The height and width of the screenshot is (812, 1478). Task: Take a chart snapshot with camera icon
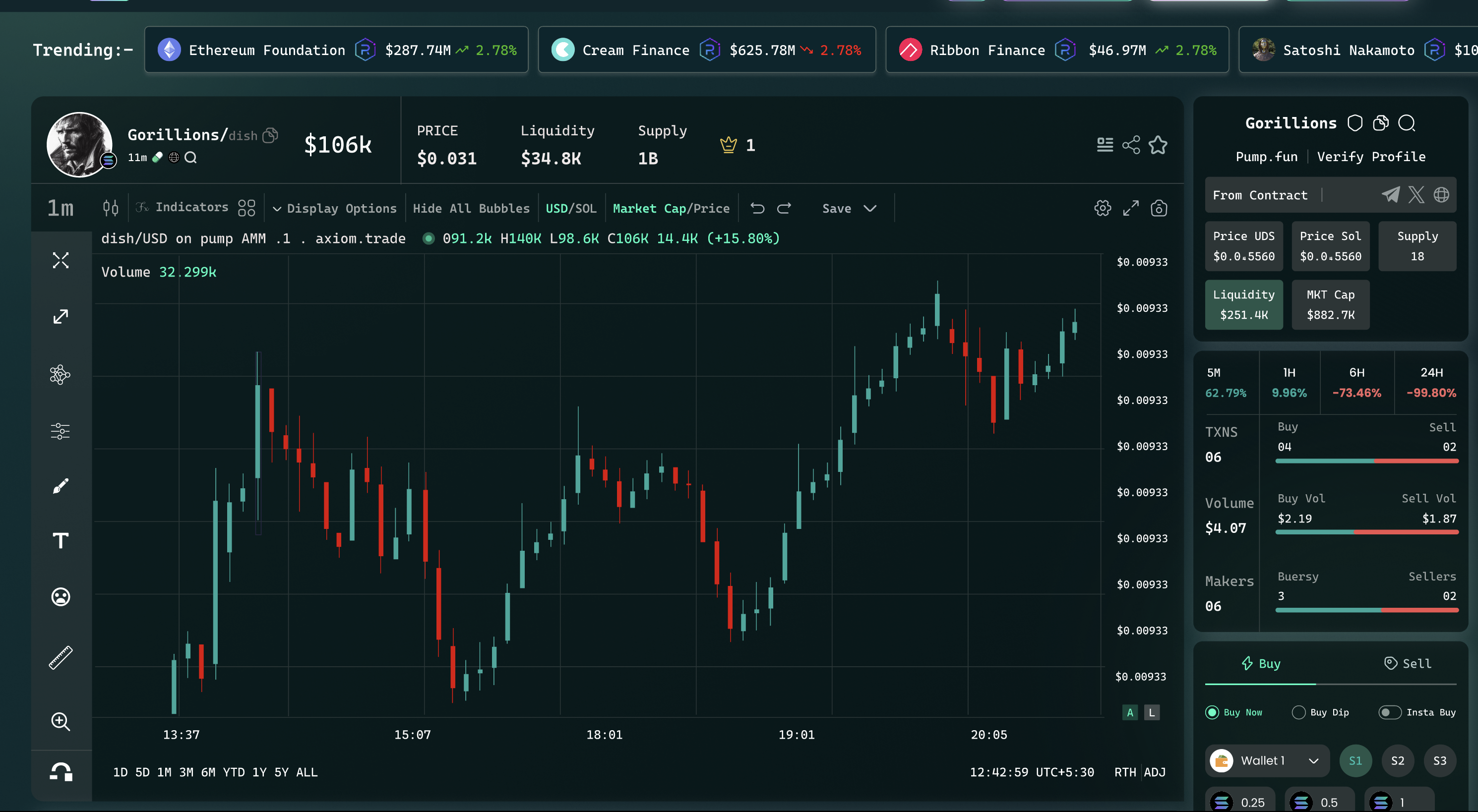[1159, 208]
